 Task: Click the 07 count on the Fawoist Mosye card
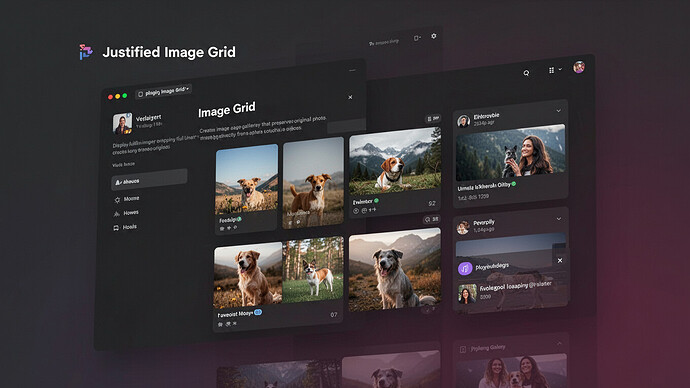(334, 315)
